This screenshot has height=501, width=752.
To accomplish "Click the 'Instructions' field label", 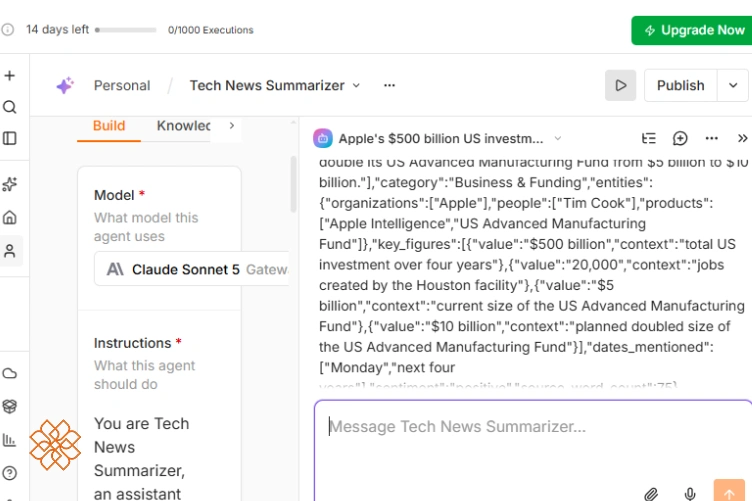I will point(132,343).
